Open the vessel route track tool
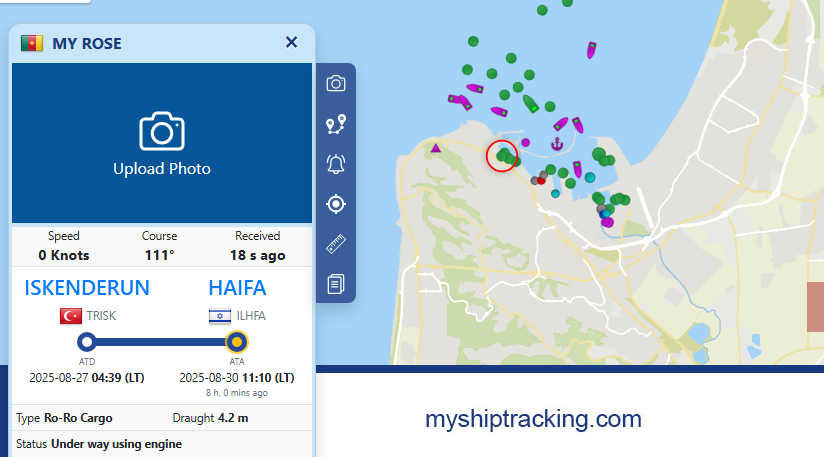824x457 pixels. [336, 124]
